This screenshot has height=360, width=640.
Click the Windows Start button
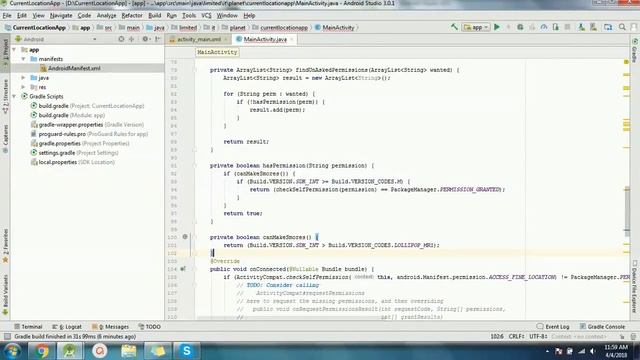click(x=12, y=351)
